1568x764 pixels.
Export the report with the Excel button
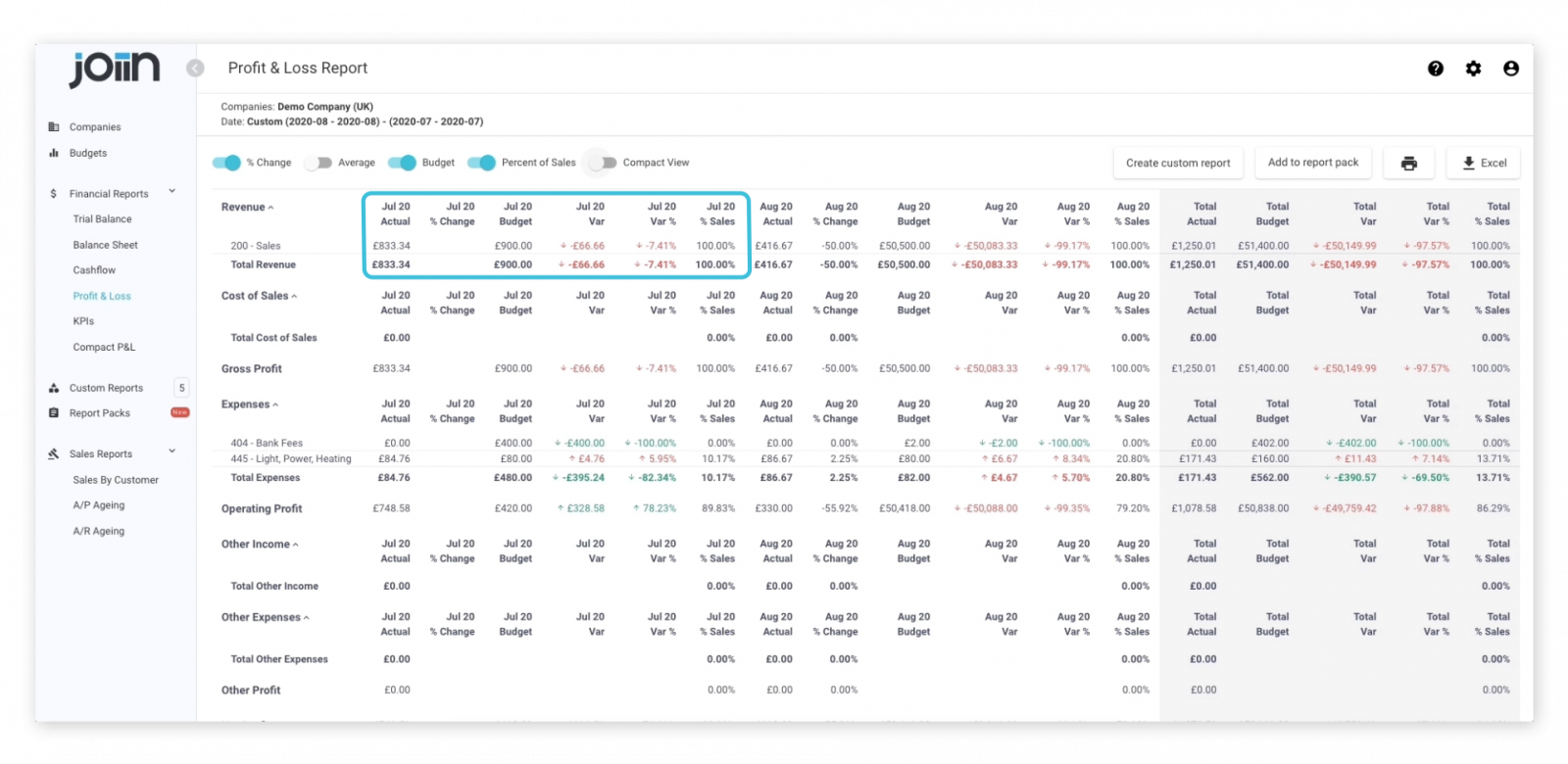click(1483, 164)
